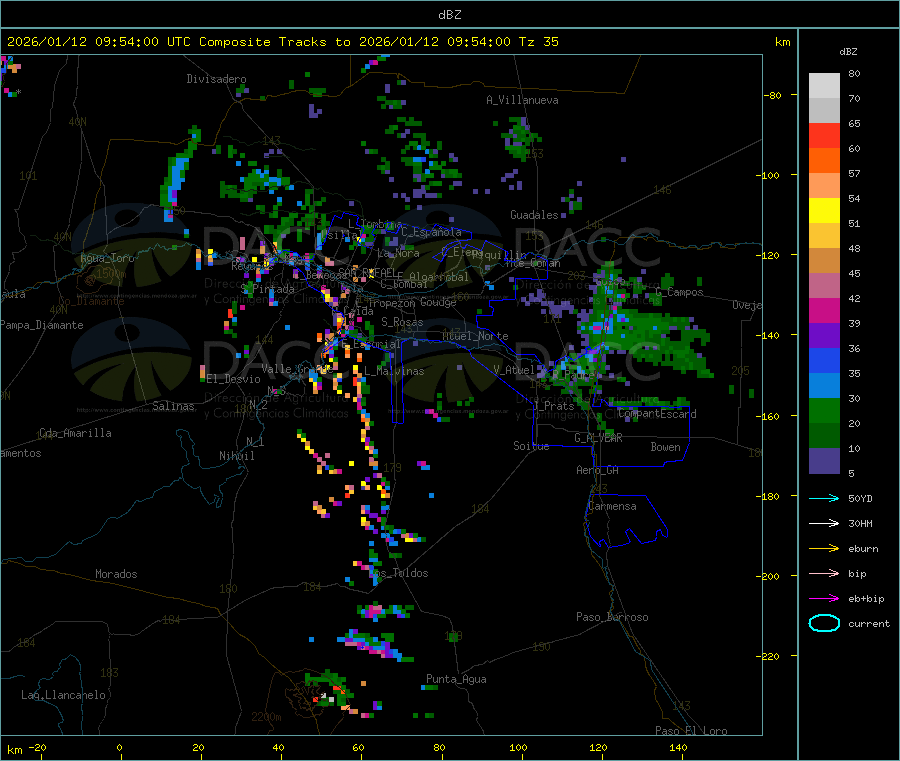Click the cyan 50YD track arrow in legend
The width and height of the screenshot is (900, 761).
(x=824, y=498)
